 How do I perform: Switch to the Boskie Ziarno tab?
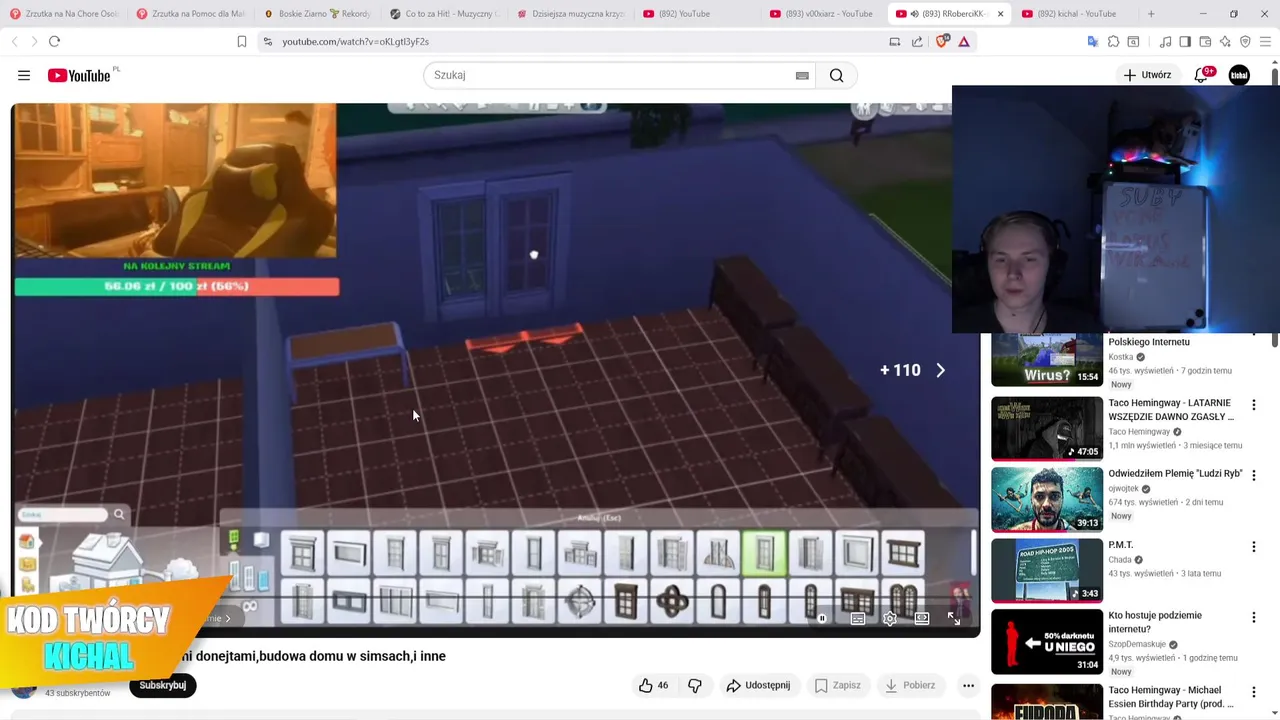tap(317, 14)
